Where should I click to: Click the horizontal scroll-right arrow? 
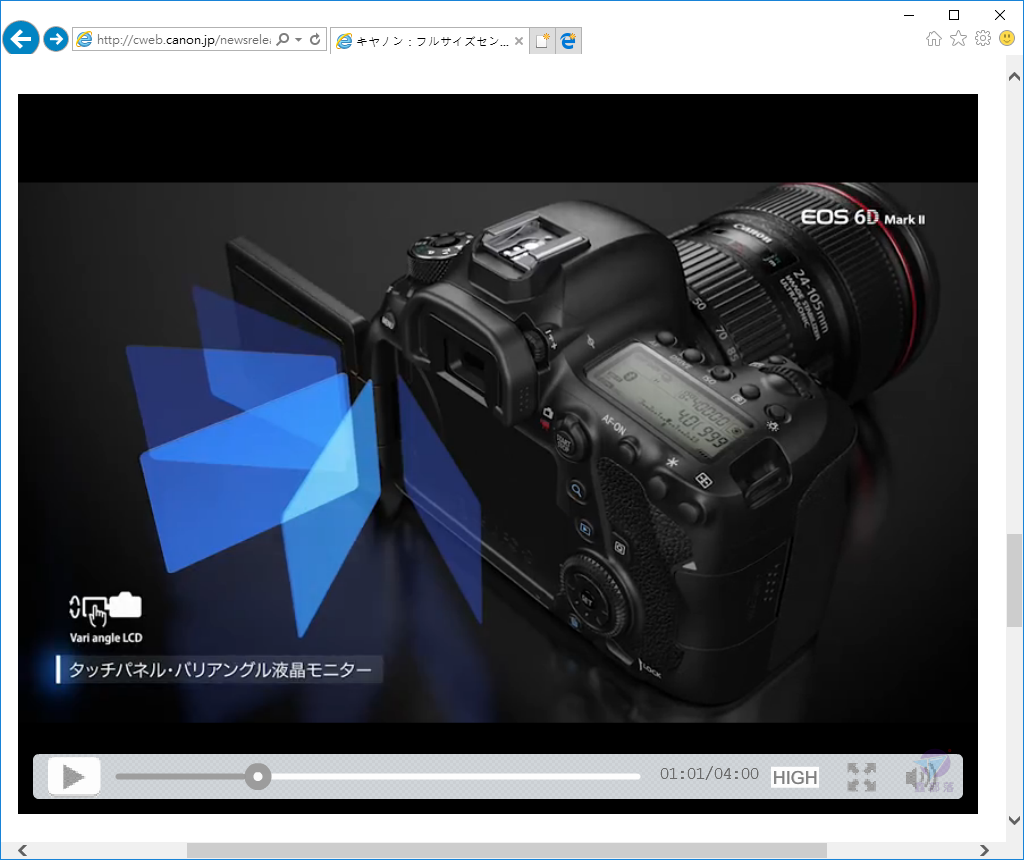point(984,850)
